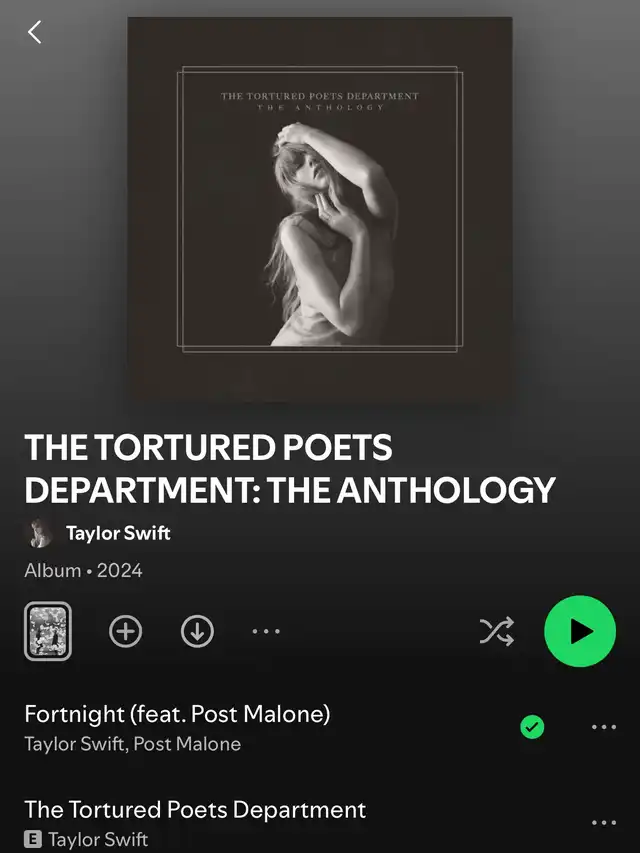Tap the large album cover artwork
Screen dimensions: 640x853
[x=320, y=209]
